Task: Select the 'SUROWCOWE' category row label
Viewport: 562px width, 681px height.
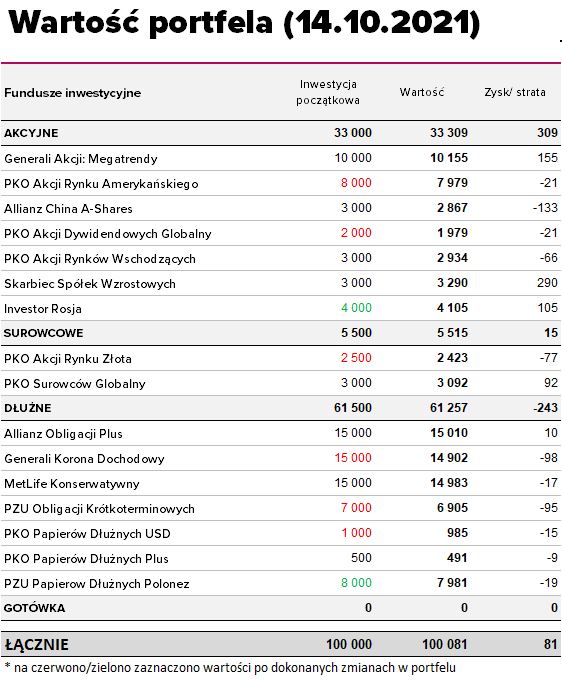Action: click(43, 333)
